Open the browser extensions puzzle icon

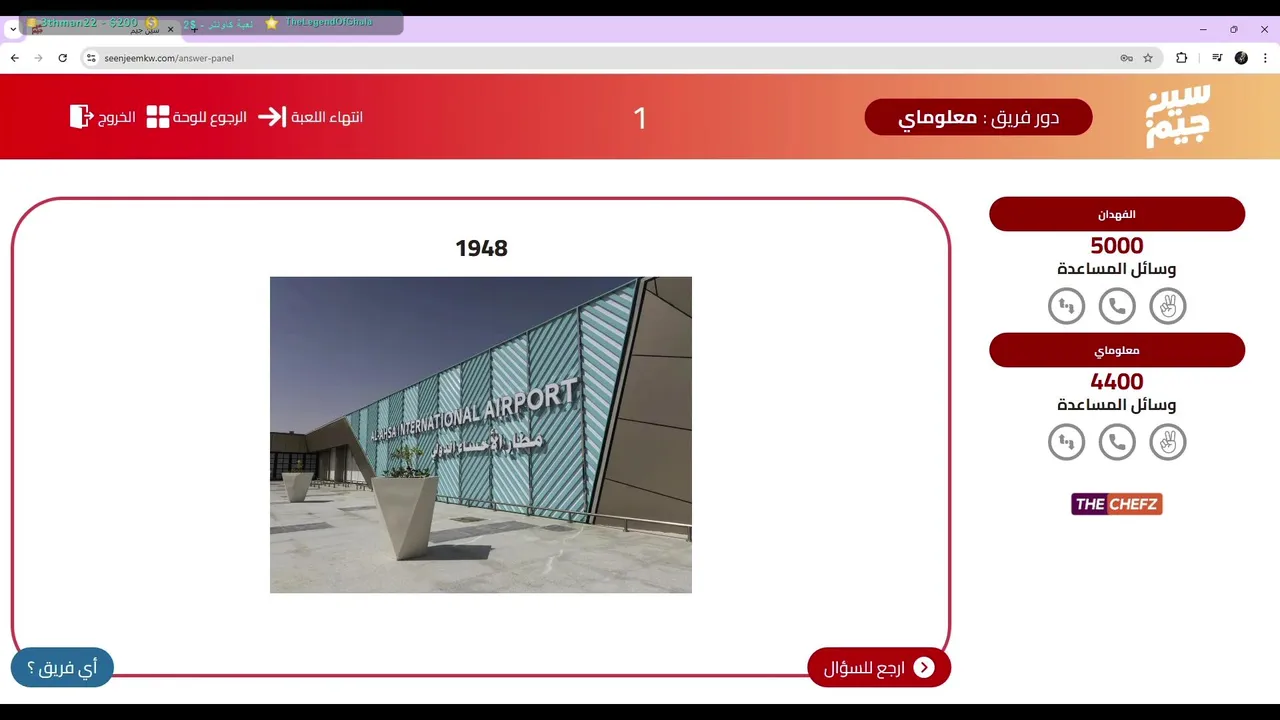(x=1181, y=58)
